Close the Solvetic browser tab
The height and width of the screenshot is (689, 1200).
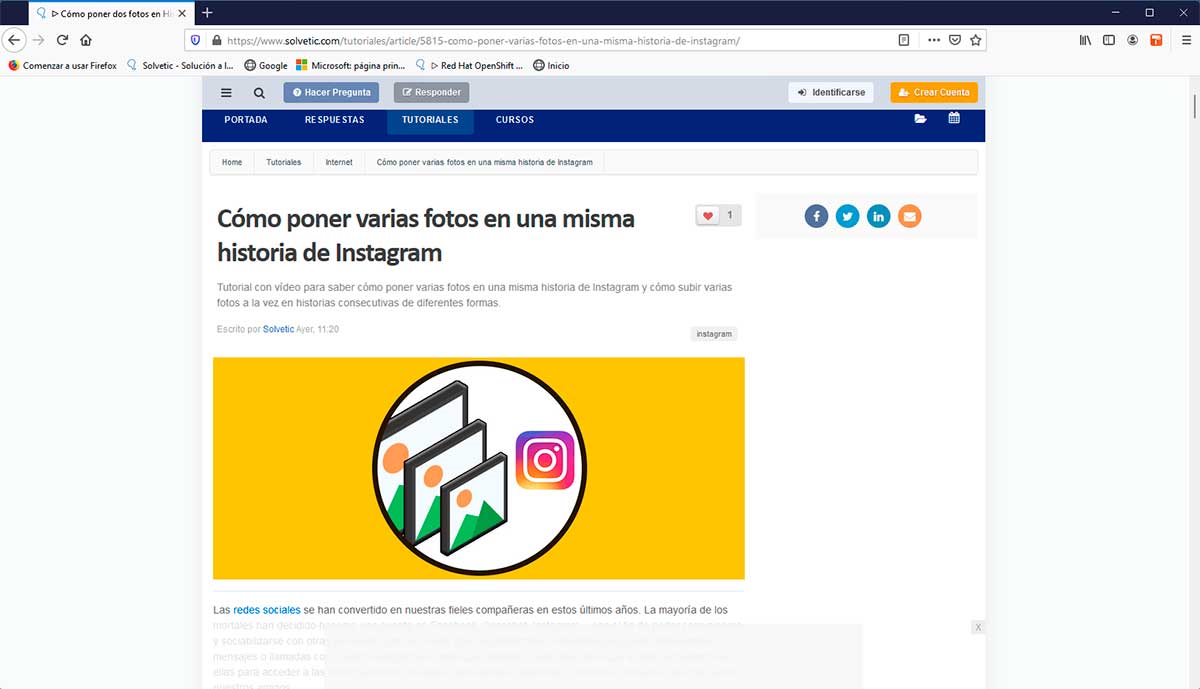[181, 13]
